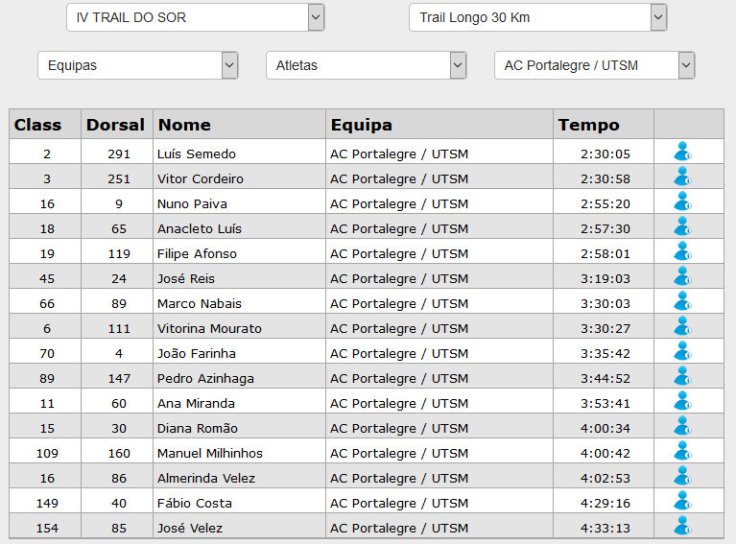736x544 pixels.
Task: Expand the Trail Longo 30 Km race dropdown
Action: click(537, 17)
